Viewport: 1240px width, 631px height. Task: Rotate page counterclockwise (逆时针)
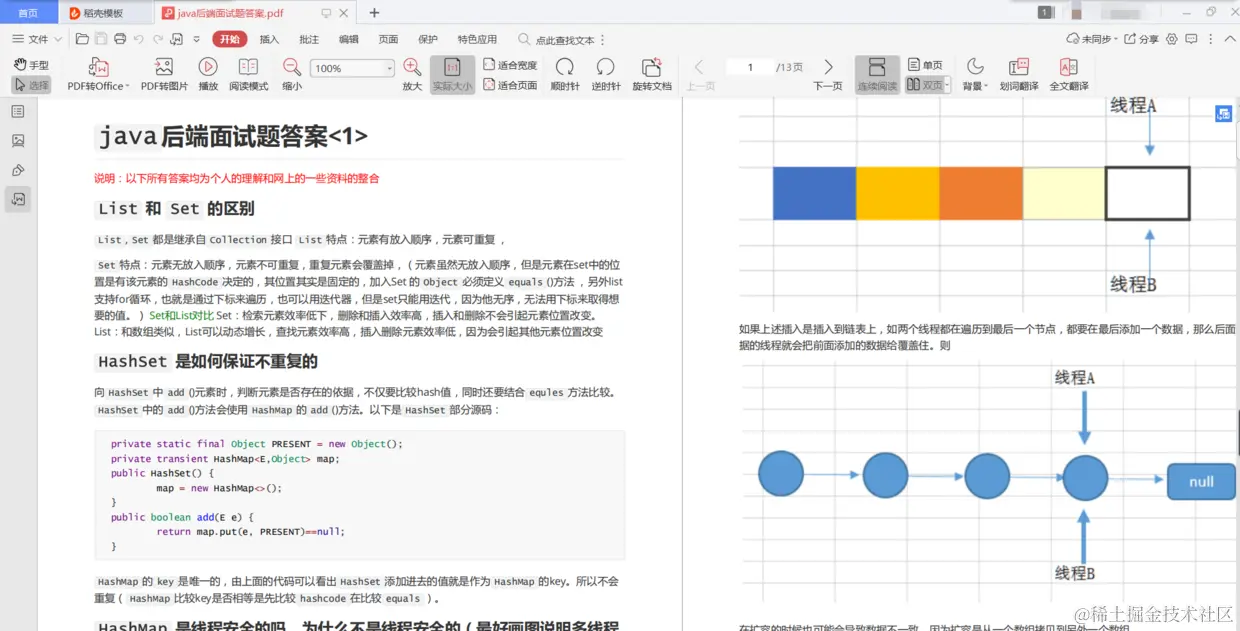pos(605,75)
